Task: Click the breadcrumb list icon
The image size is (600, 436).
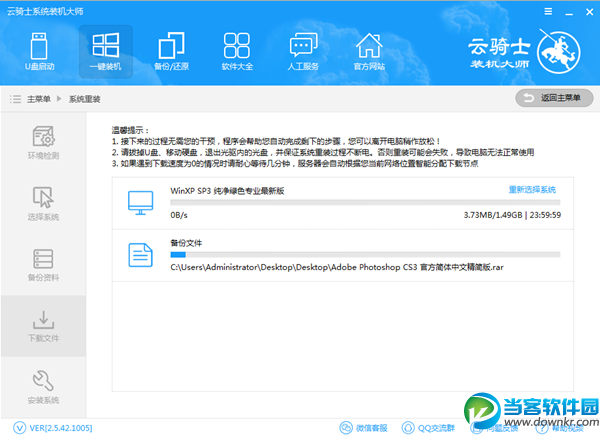Action: 15,99
